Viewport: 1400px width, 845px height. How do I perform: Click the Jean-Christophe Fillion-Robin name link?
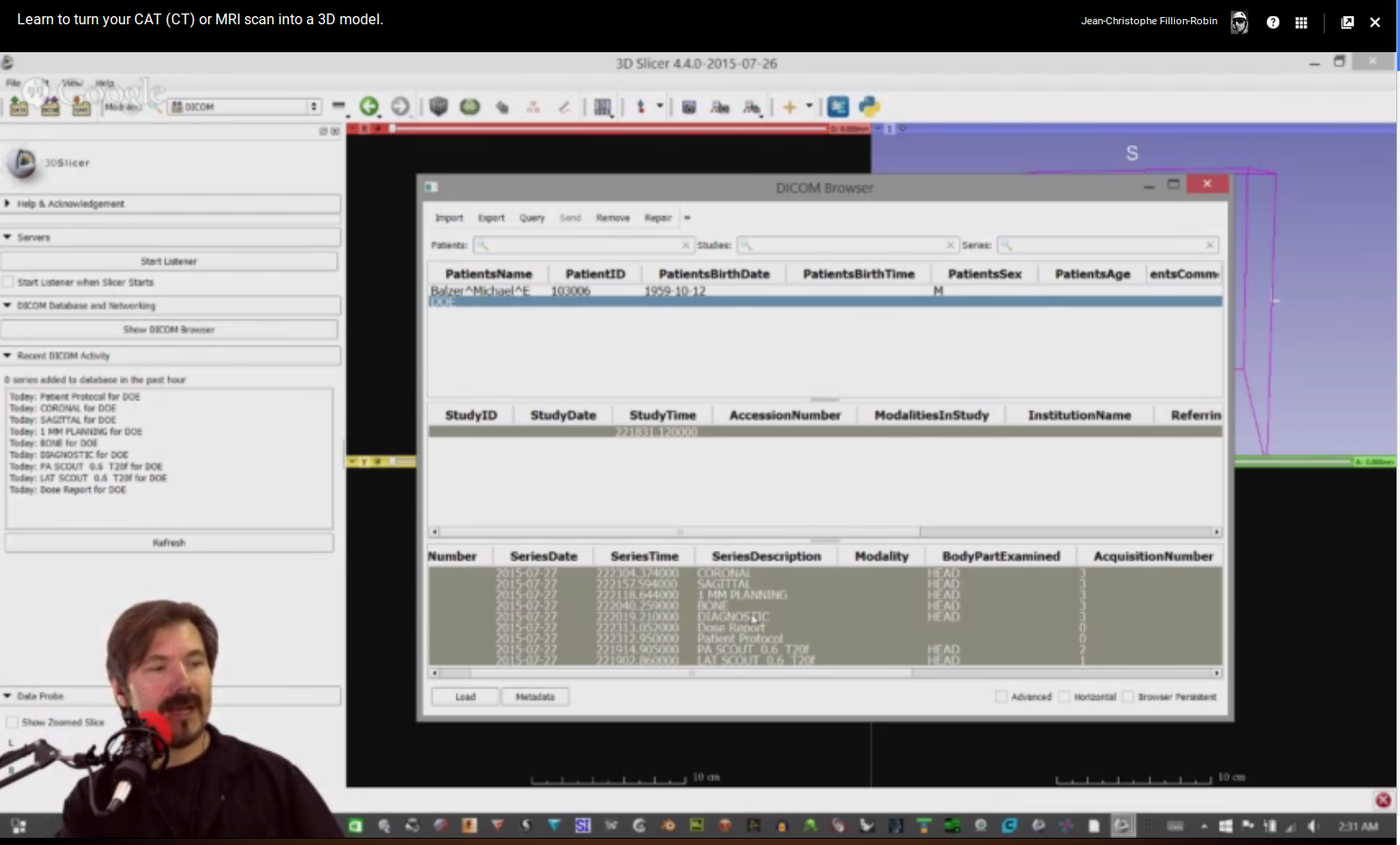(x=1149, y=21)
